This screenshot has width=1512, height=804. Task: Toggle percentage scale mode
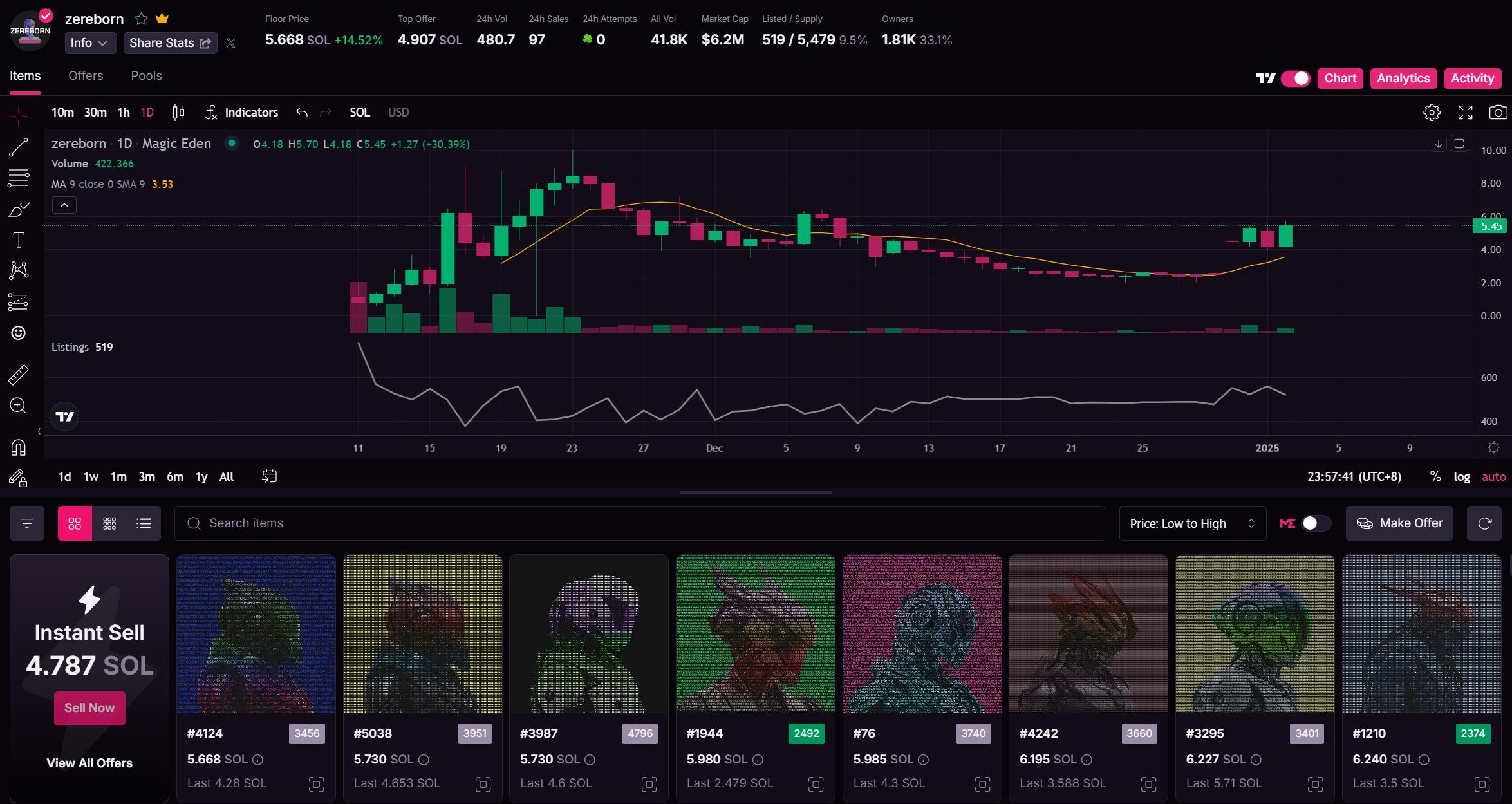pos(1435,476)
